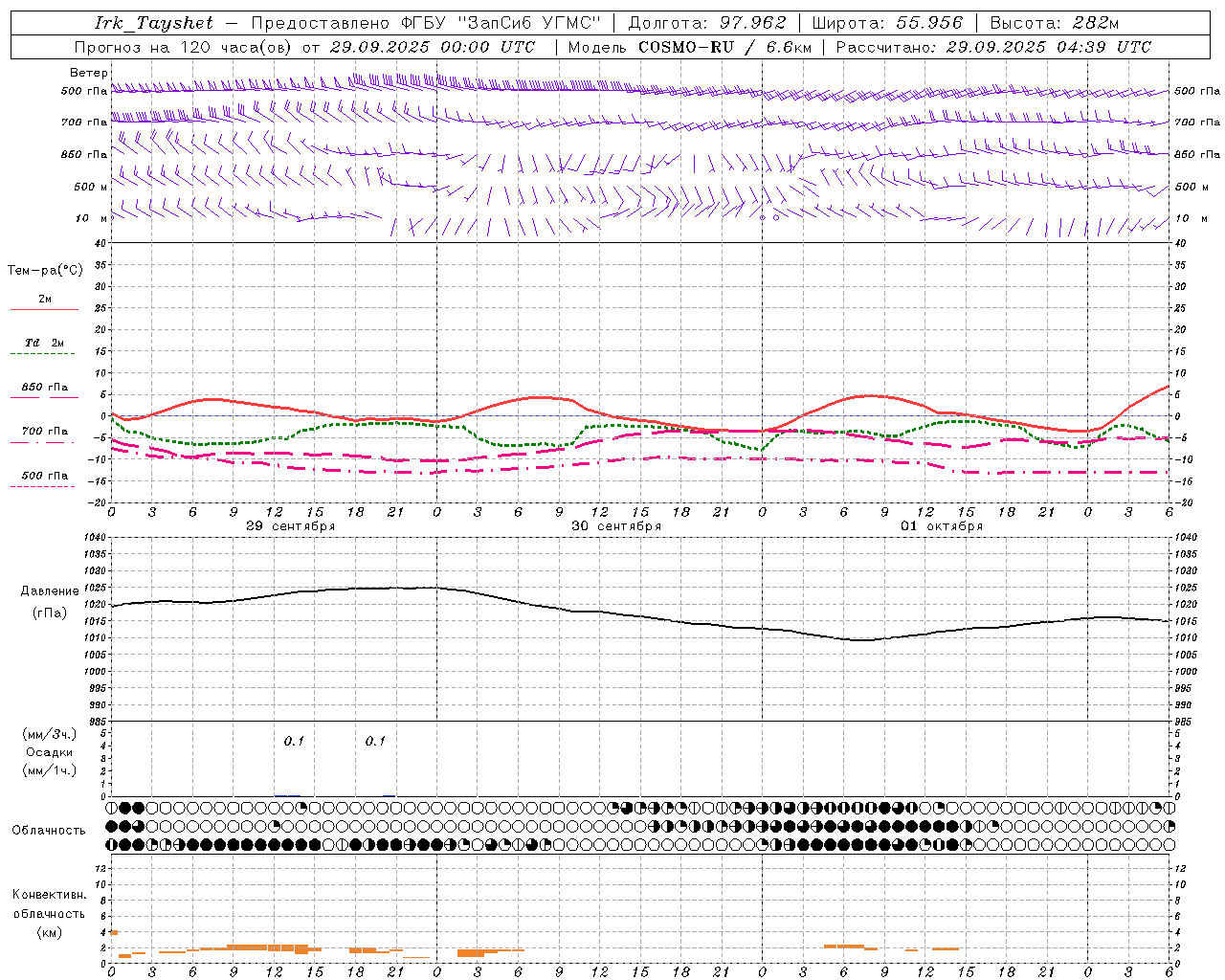
Task: Select the 1040 value on left pressure axis
Action: (94, 538)
